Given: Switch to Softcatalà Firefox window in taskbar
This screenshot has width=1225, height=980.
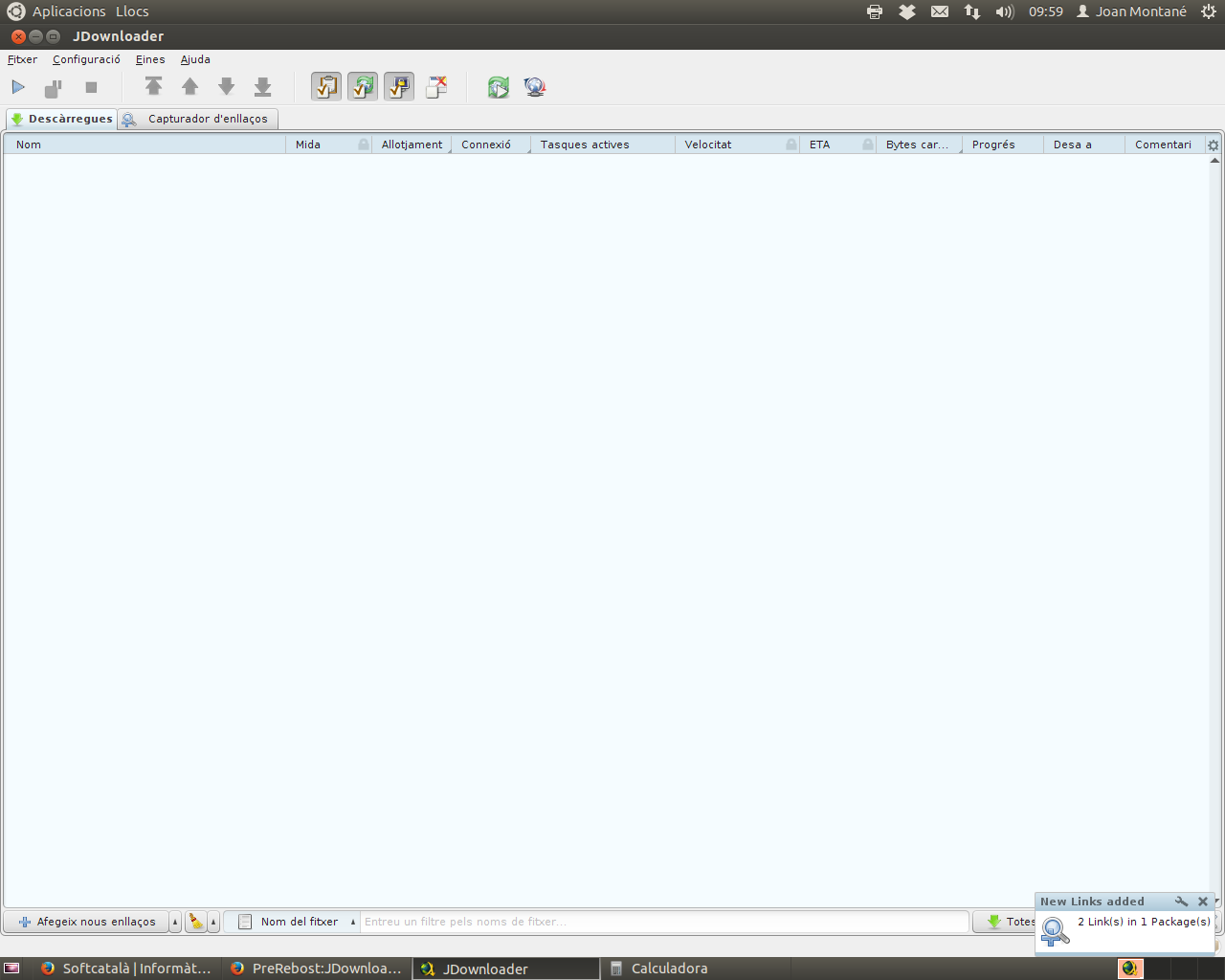Looking at the screenshot, I should 126,969.
